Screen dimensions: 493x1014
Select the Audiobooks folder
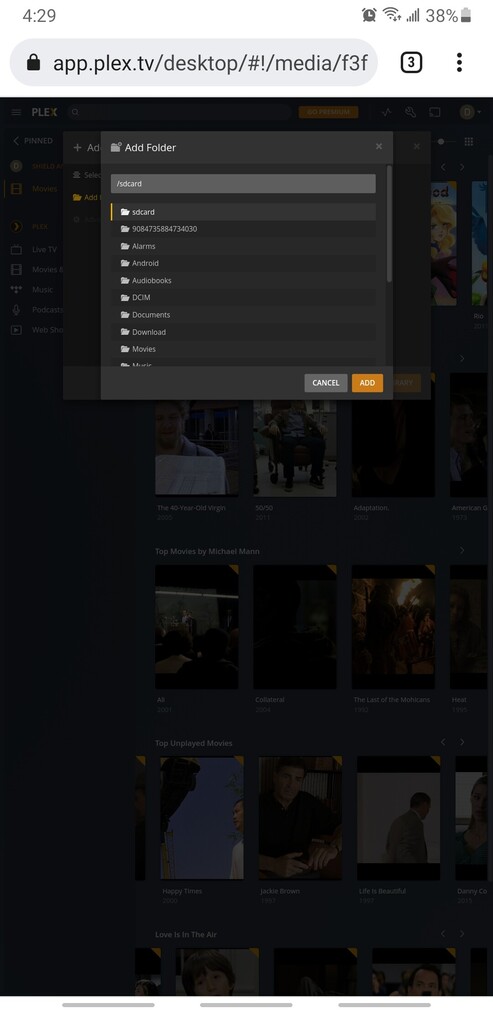pos(243,280)
